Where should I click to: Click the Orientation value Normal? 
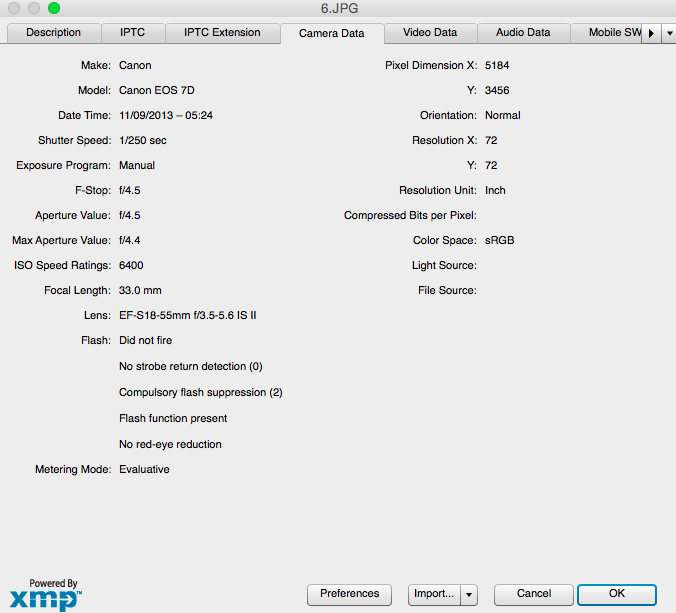point(503,116)
